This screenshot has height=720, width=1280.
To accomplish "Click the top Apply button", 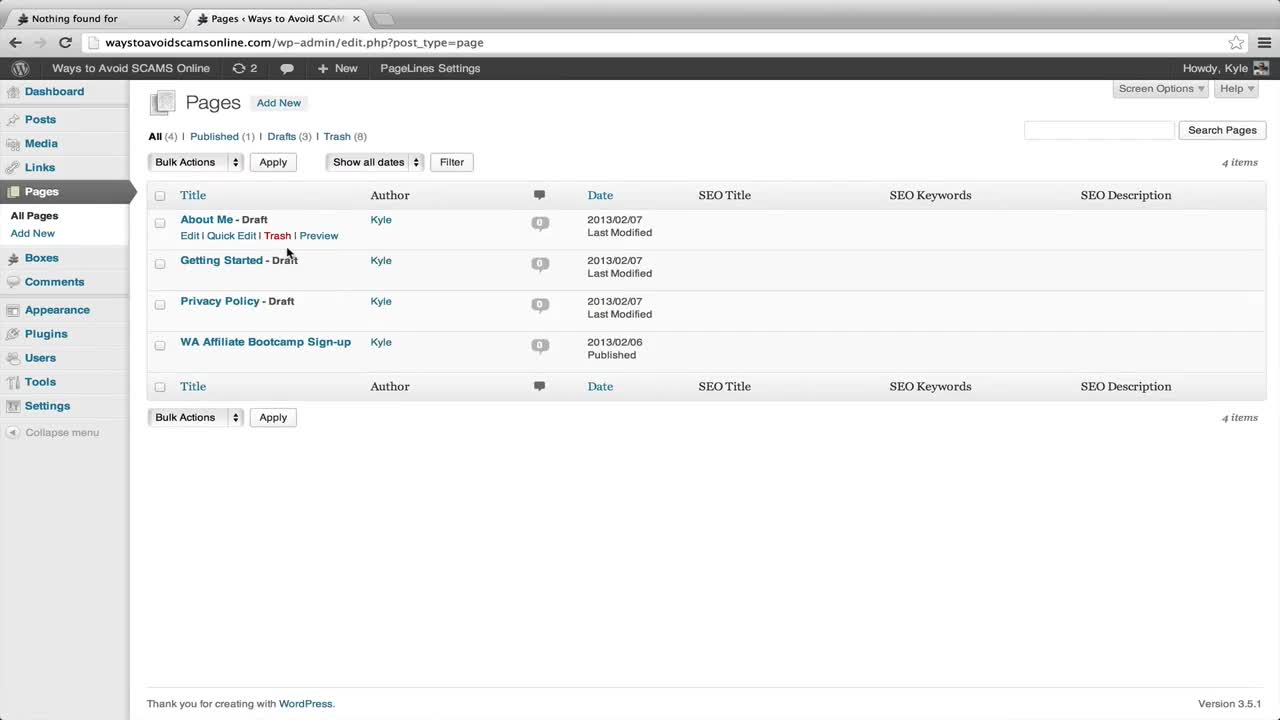I will coord(273,162).
